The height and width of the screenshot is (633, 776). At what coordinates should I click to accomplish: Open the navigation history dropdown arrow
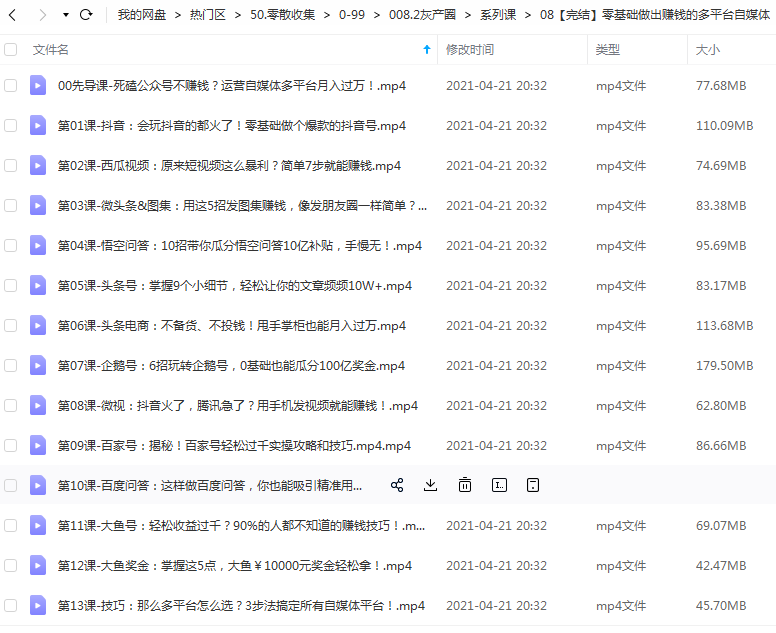pos(66,15)
